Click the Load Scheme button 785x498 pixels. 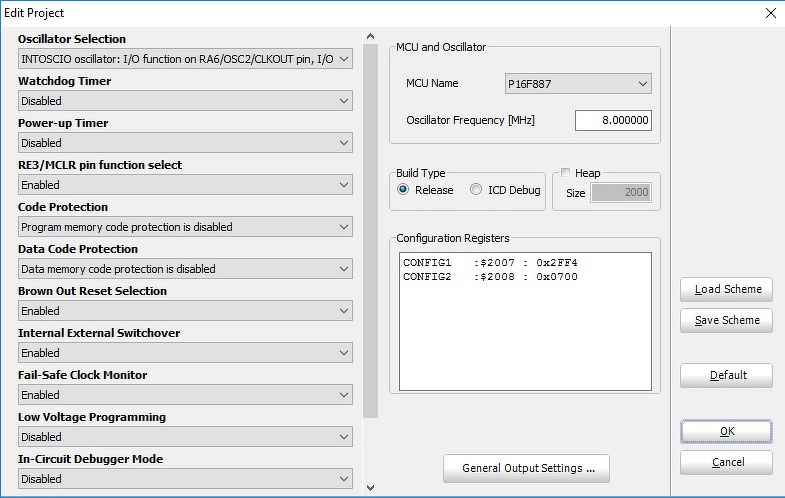727,289
